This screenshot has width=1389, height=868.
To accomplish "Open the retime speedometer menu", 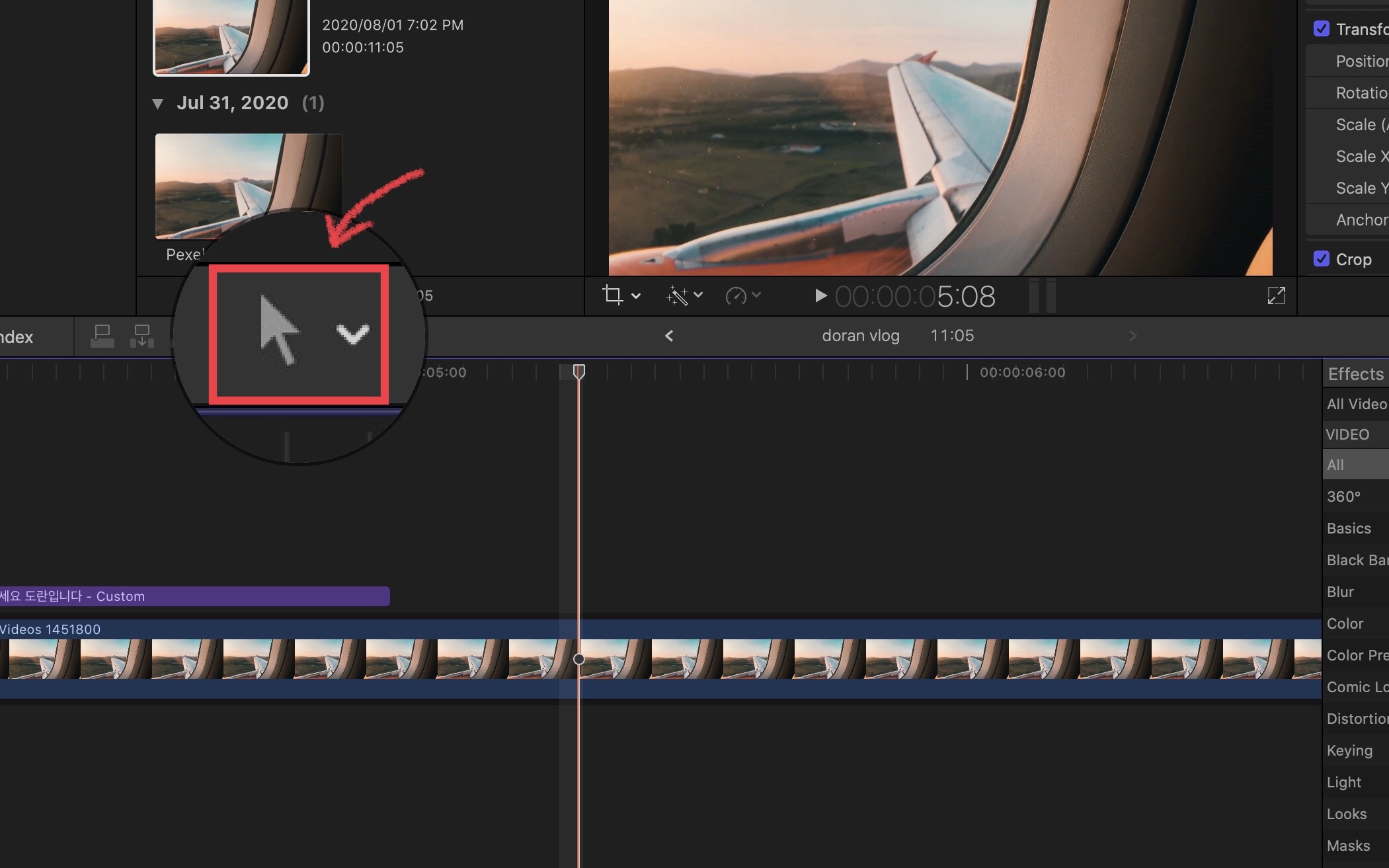I will 736,296.
